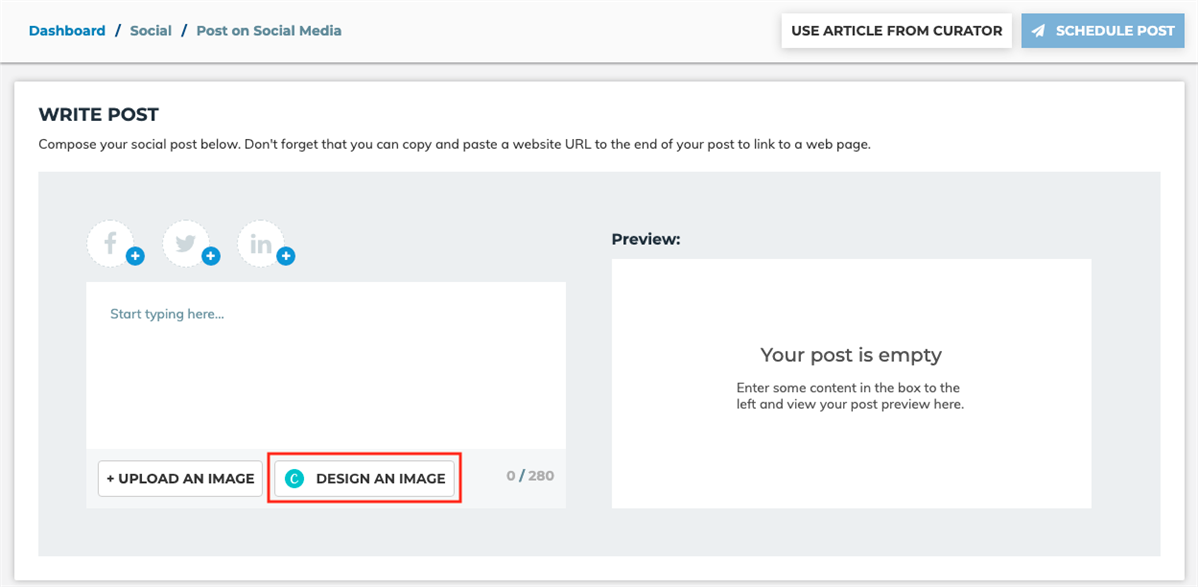Go to the Dashboard breadcrumb

pos(67,31)
